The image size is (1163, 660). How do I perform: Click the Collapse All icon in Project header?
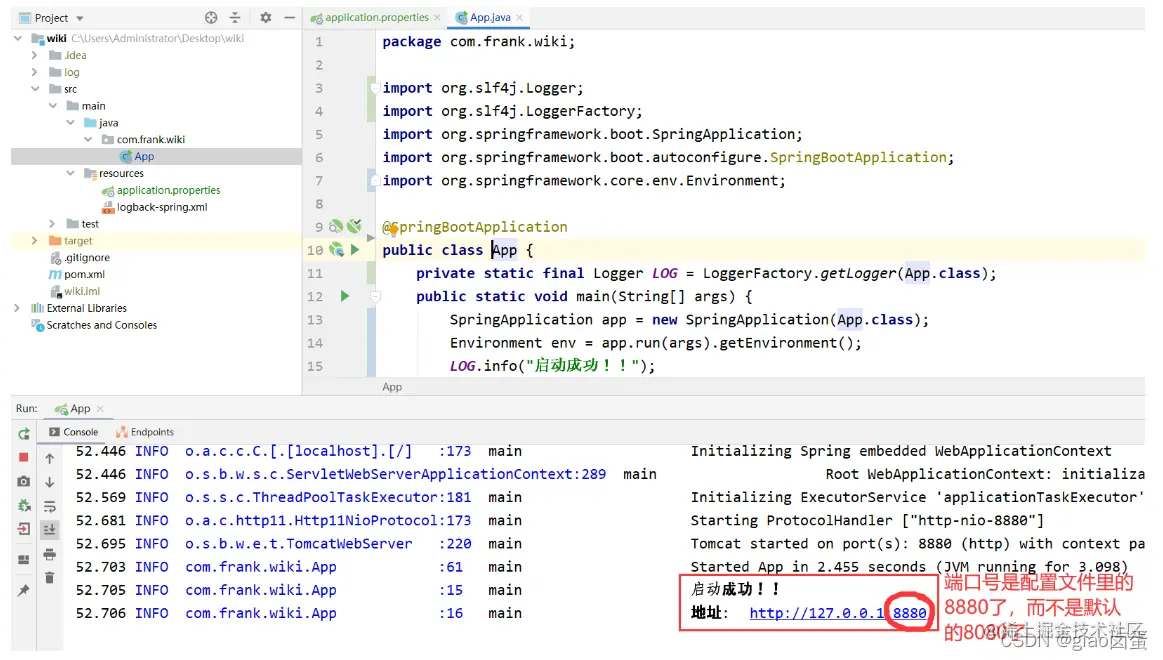point(235,17)
